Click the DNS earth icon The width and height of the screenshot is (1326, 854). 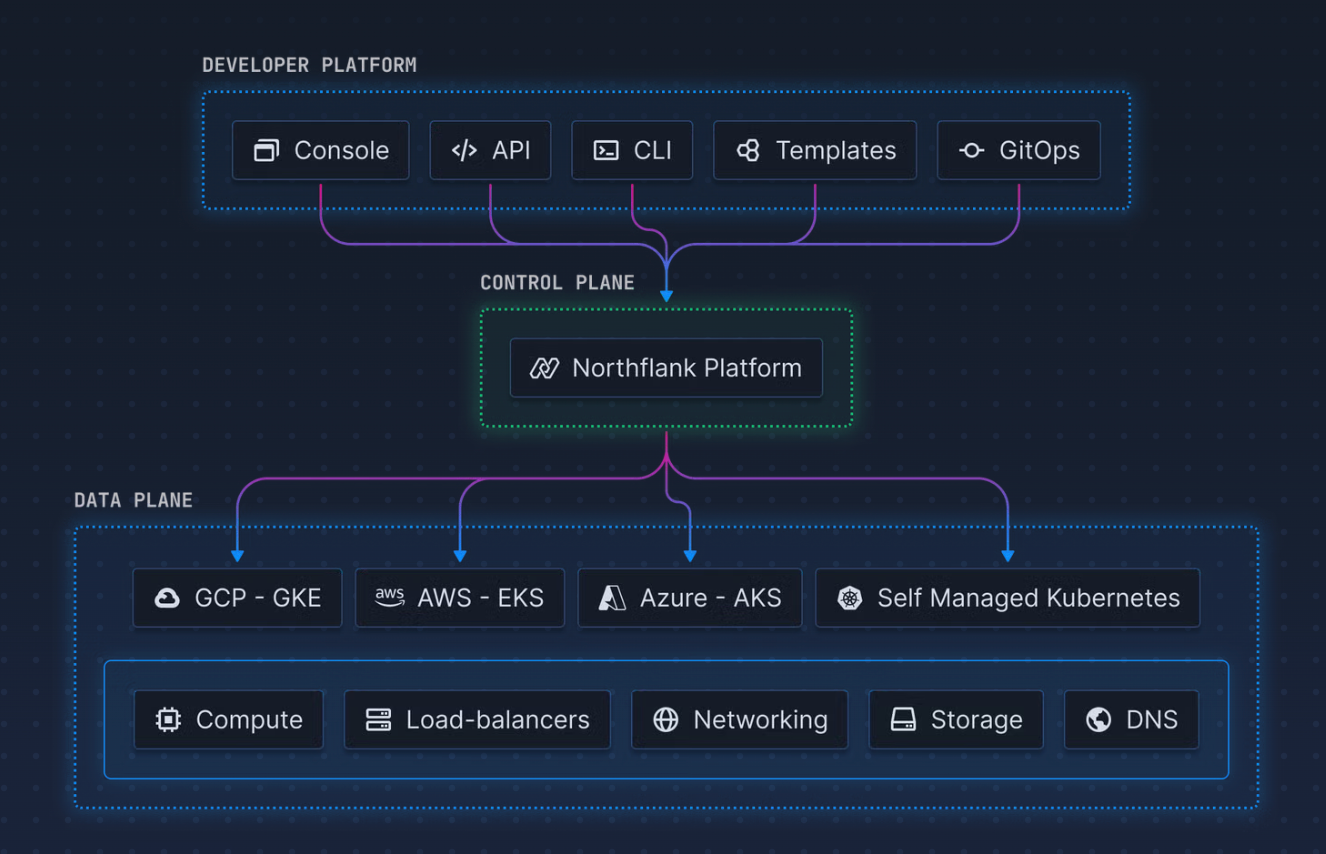pyautogui.click(x=1098, y=720)
